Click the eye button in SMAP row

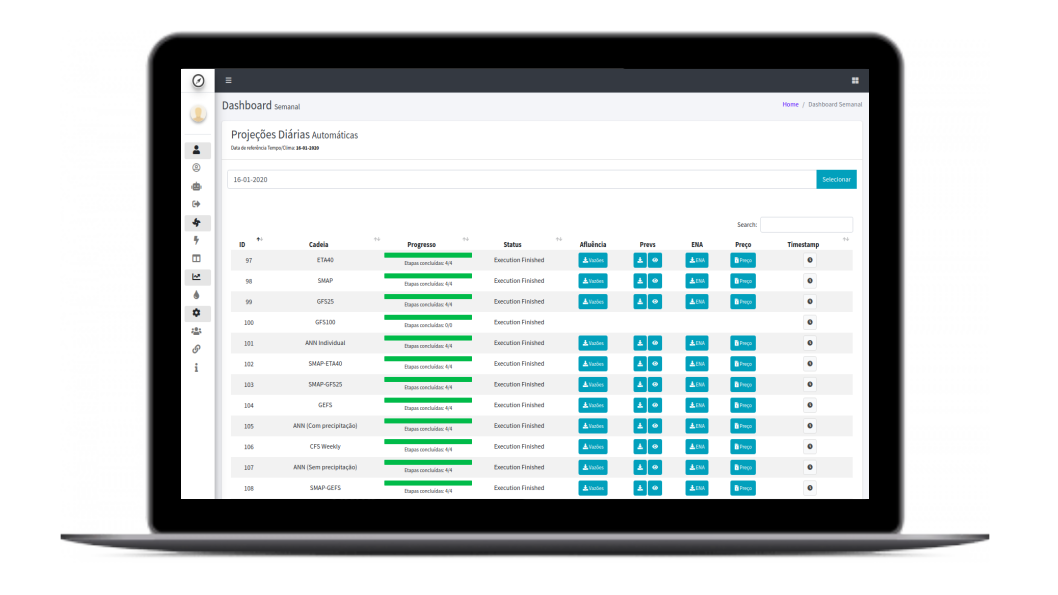coord(655,281)
